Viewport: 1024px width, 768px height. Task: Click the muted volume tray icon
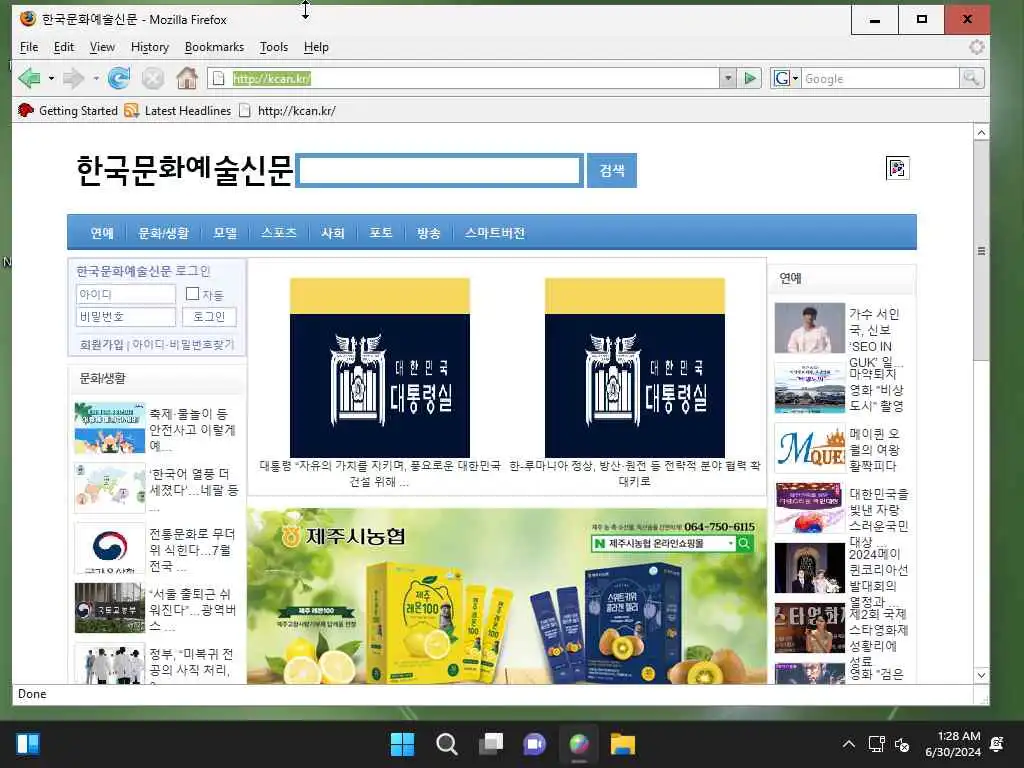pos(902,744)
